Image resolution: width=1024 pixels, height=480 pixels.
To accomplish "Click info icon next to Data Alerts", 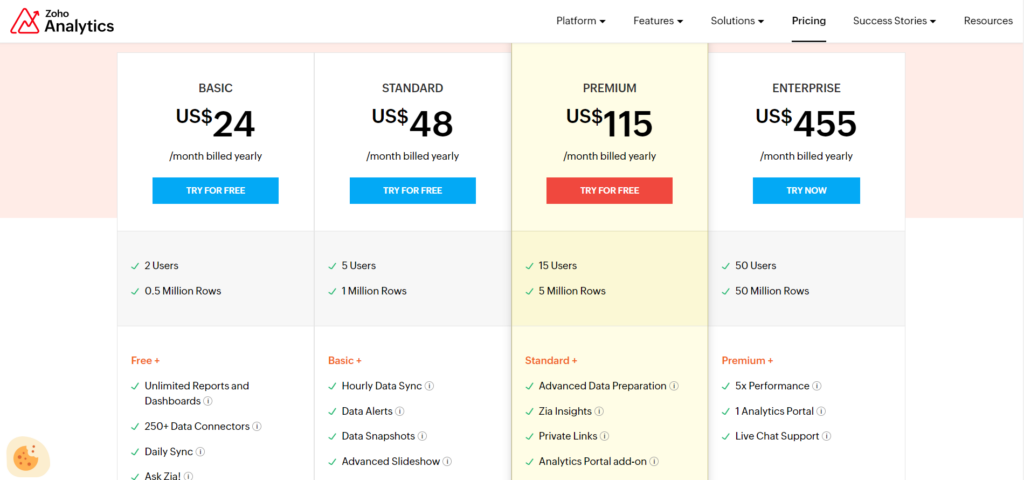I will pyautogui.click(x=400, y=411).
